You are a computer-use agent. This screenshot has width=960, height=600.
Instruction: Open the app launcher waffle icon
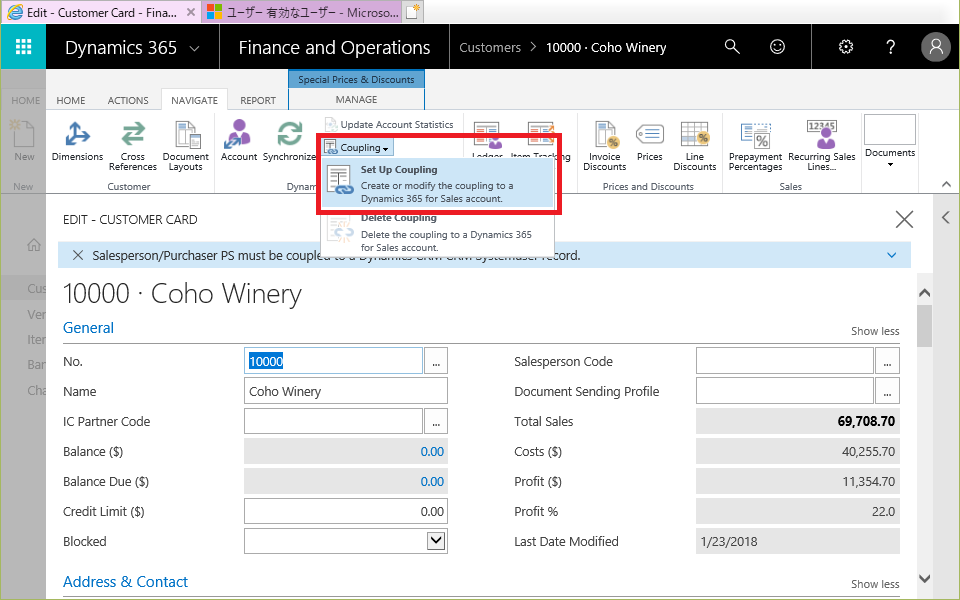(23, 47)
